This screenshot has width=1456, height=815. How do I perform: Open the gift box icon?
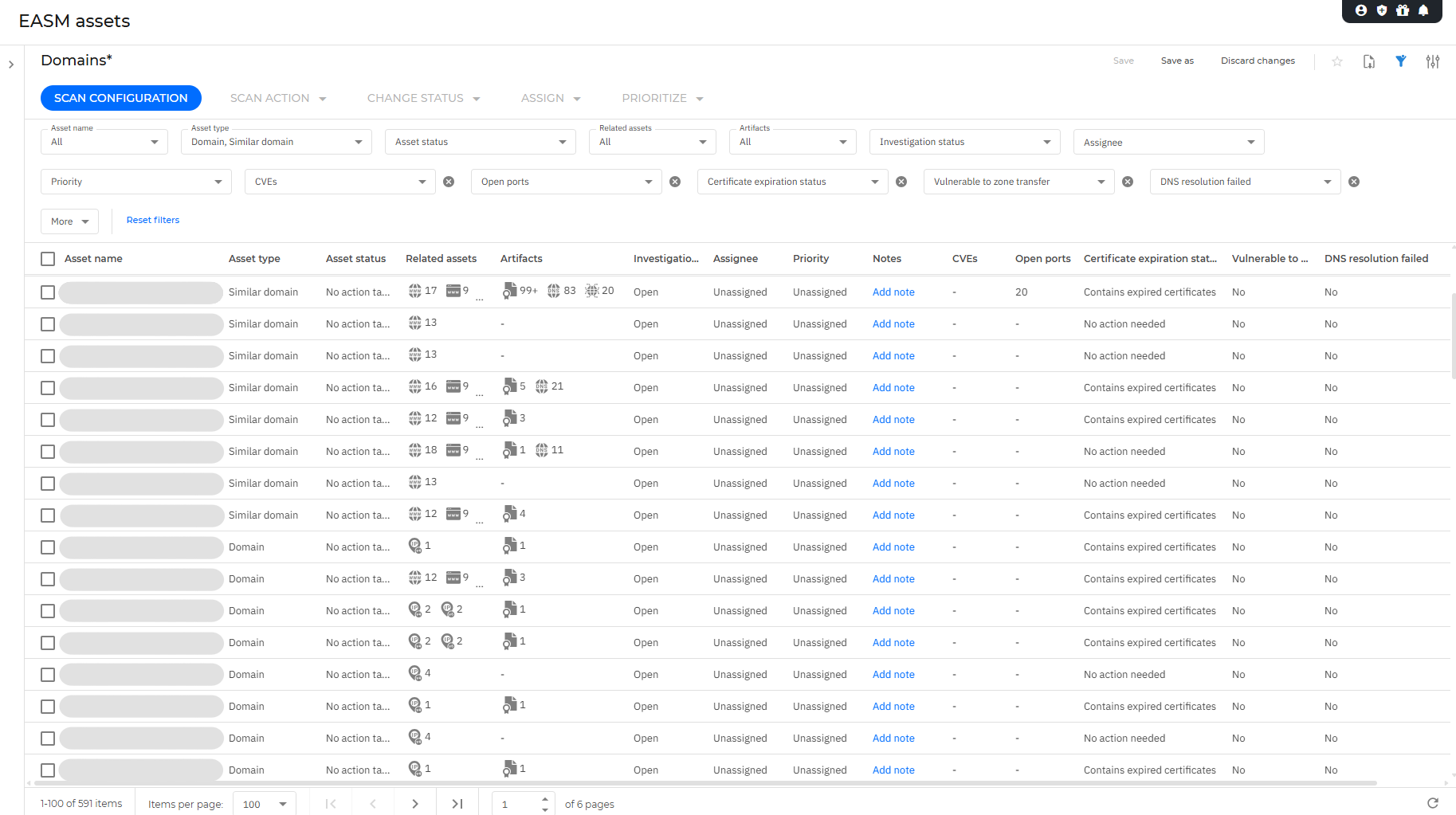click(1403, 10)
